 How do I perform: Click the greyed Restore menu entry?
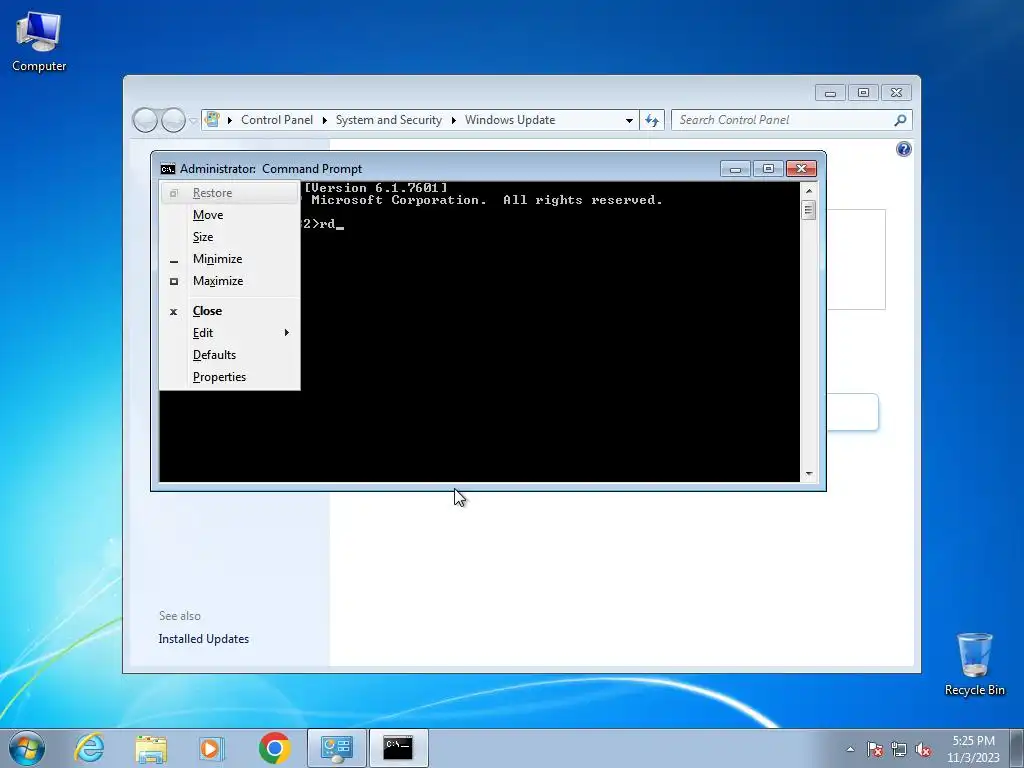tap(230, 193)
